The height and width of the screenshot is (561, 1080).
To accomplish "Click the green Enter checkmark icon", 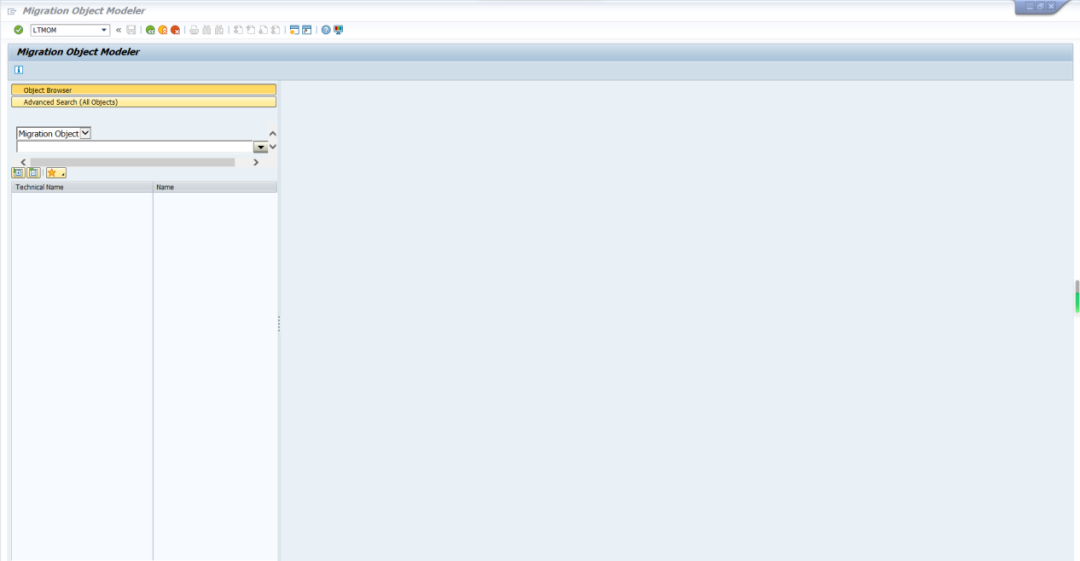I will click(19, 30).
